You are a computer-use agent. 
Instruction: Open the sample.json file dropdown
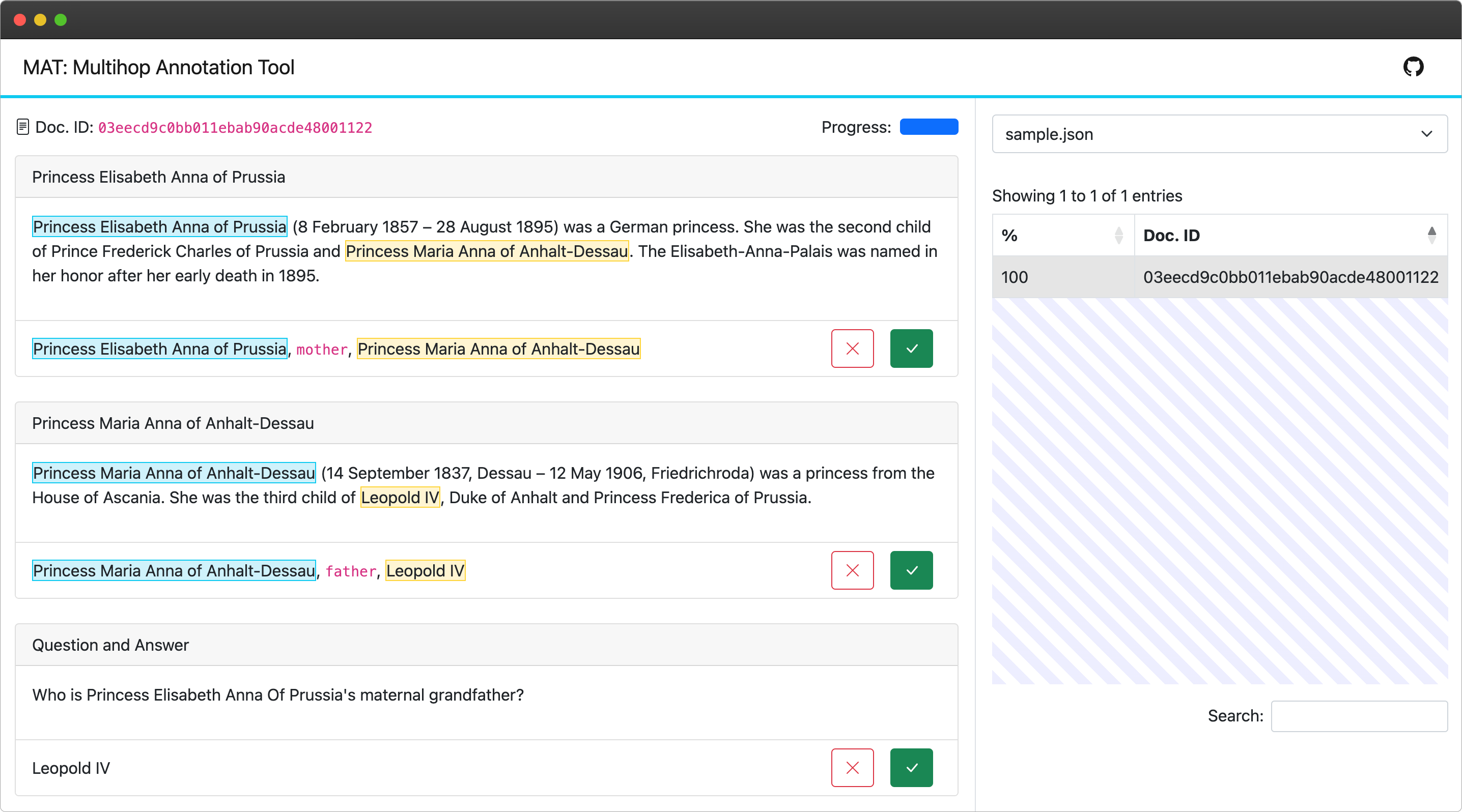[x=1219, y=134]
